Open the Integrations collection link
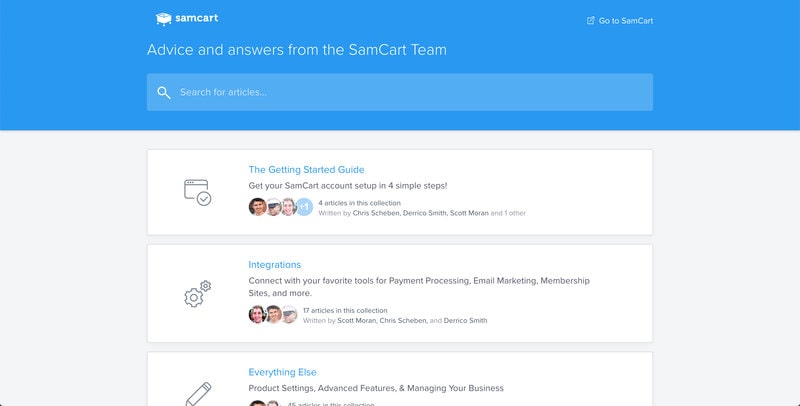The height and width of the screenshot is (406, 800). tap(274, 265)
